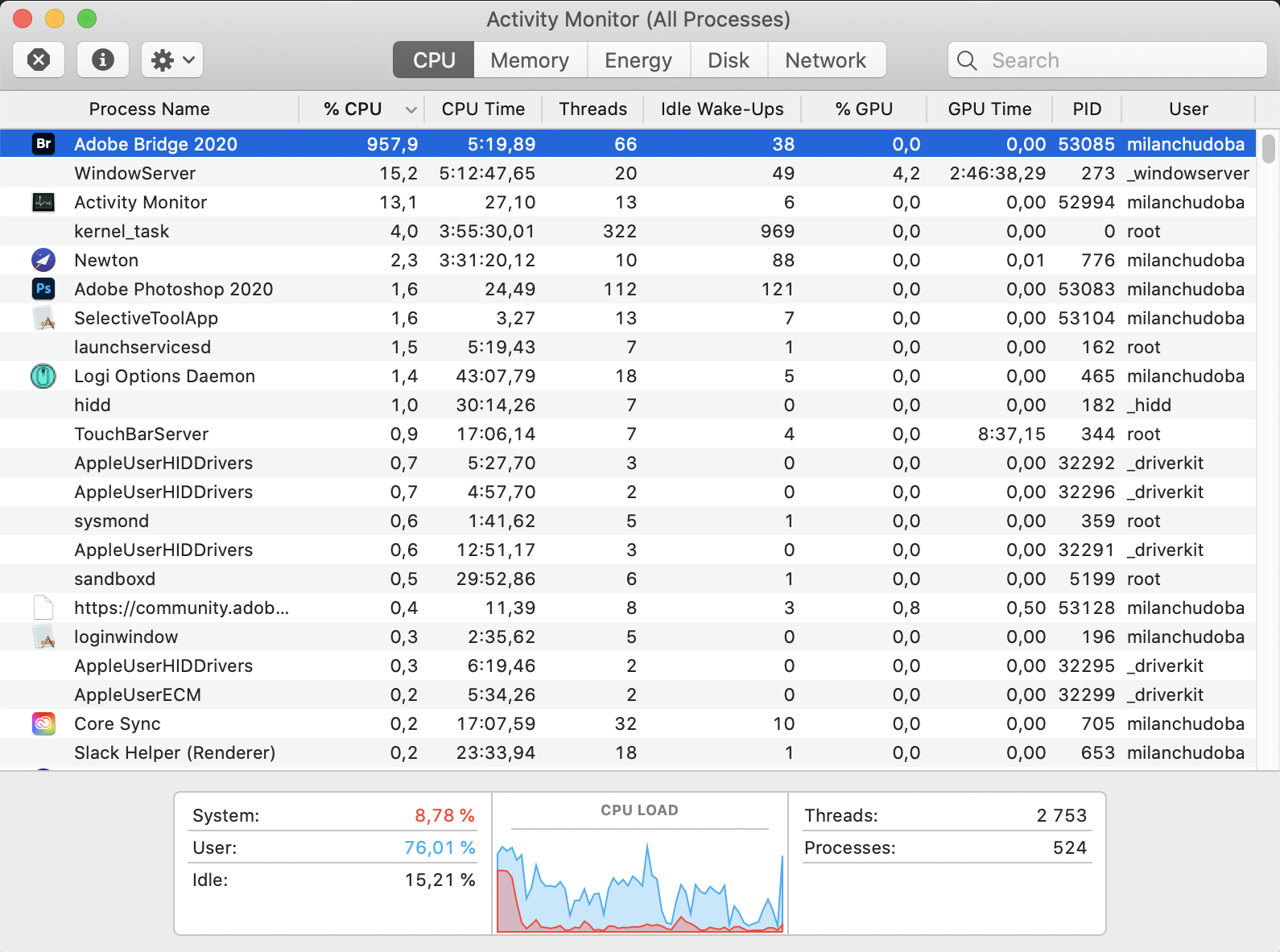Click the quit process stop icon
The image size is (1280, 952).
point(39,60)
